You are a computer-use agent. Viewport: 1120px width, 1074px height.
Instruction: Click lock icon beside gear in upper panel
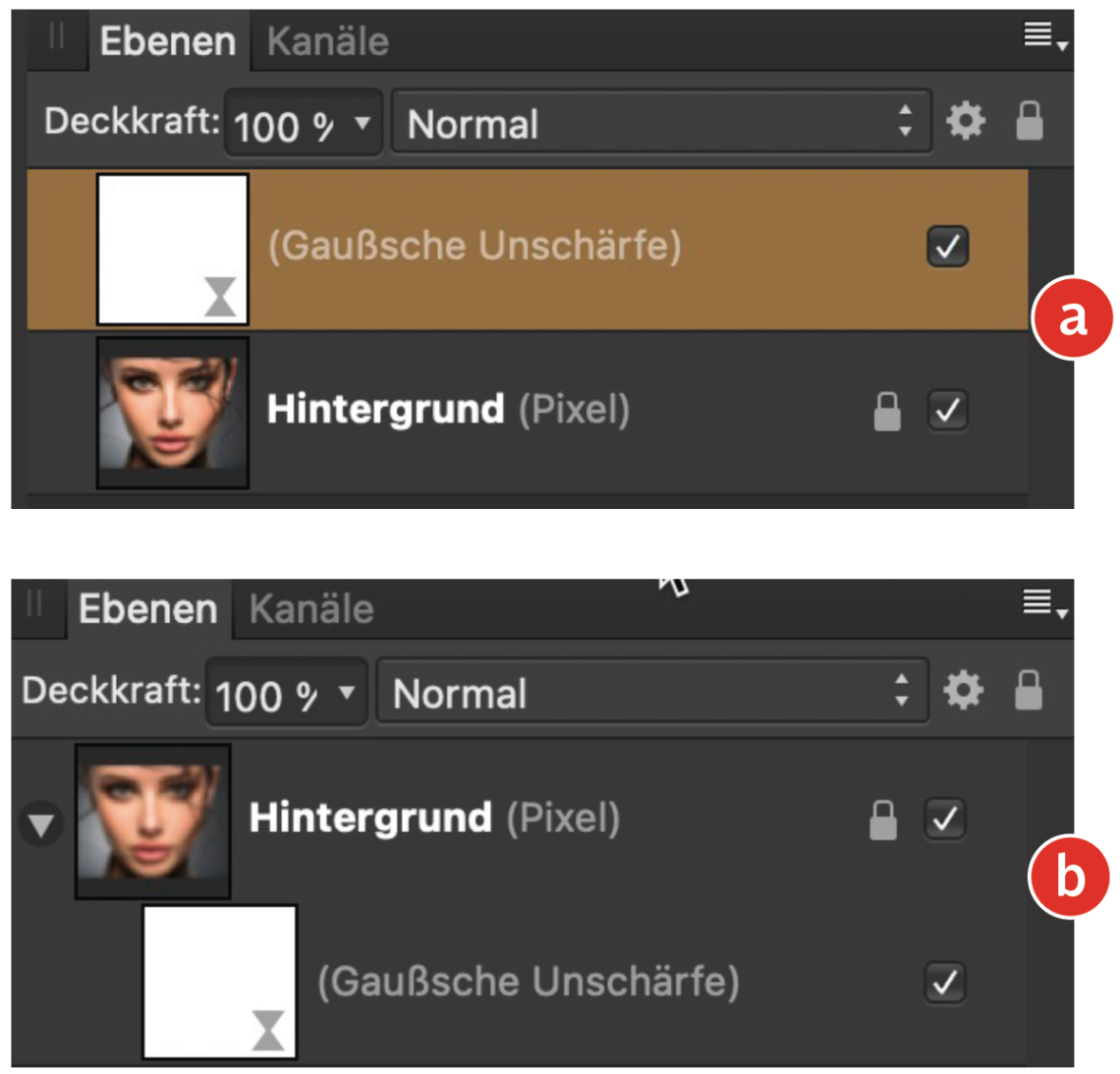pyautogui.click(x=1029, y=121)
